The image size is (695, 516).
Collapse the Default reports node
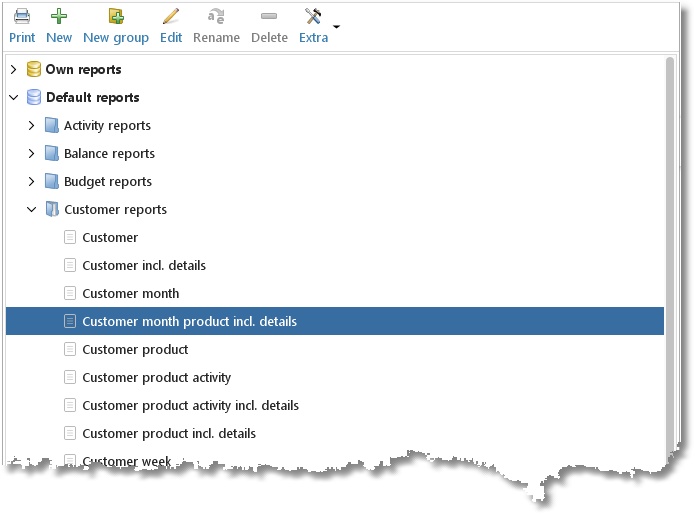13,98
